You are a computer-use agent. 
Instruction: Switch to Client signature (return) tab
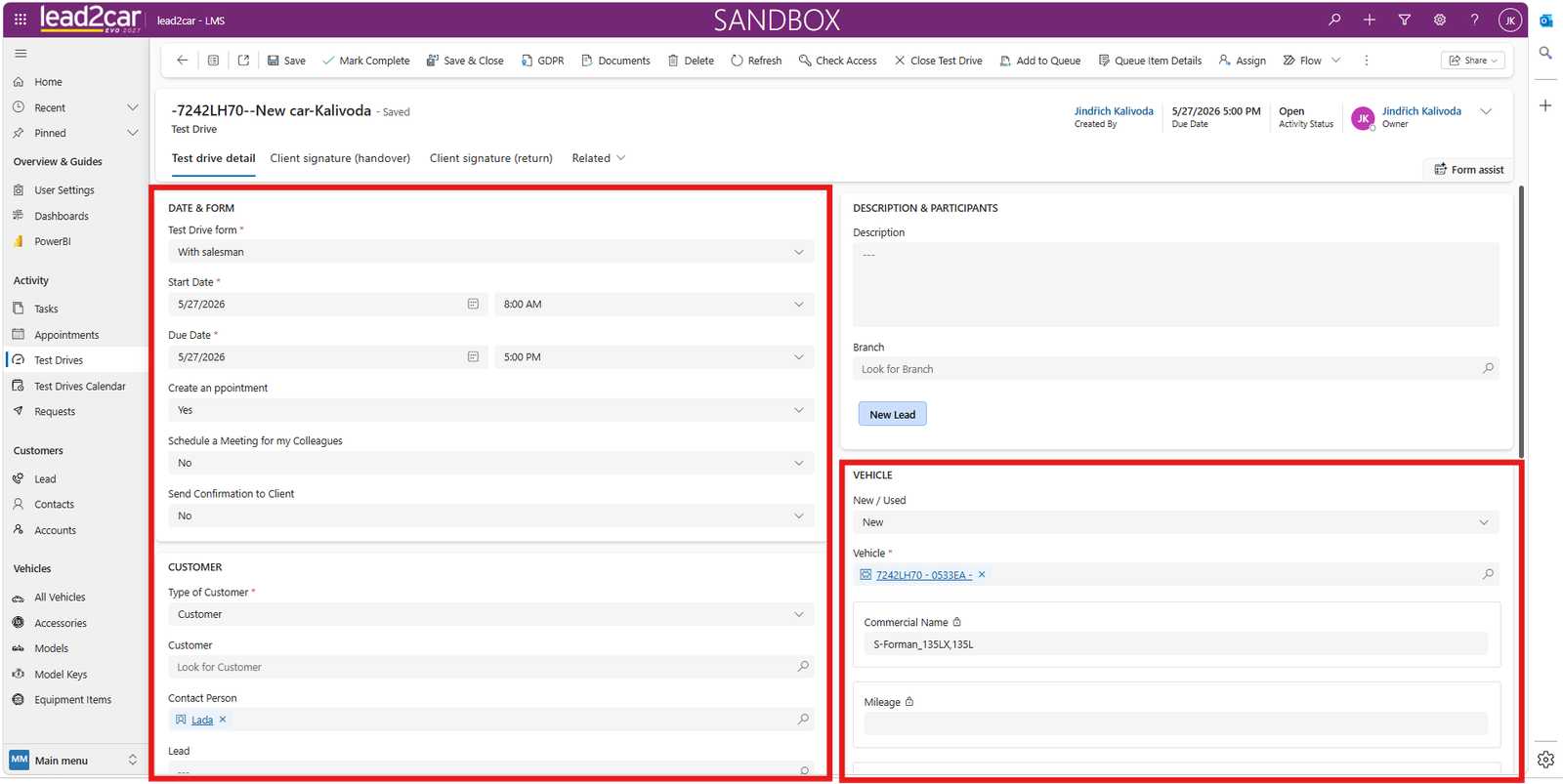pyautogui.click(x=491, y=158)
